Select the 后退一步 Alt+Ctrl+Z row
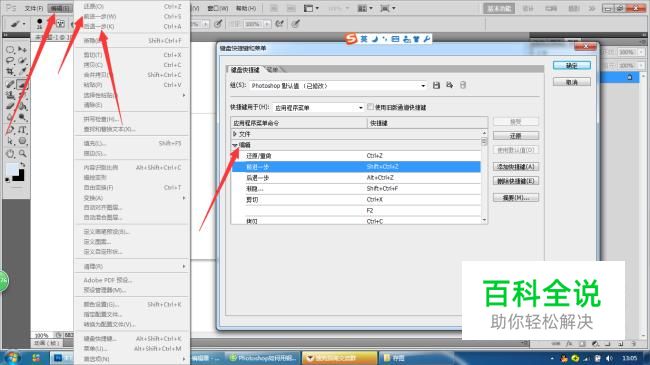This screenshot has height=365, width=650. [x=356, y=178]
